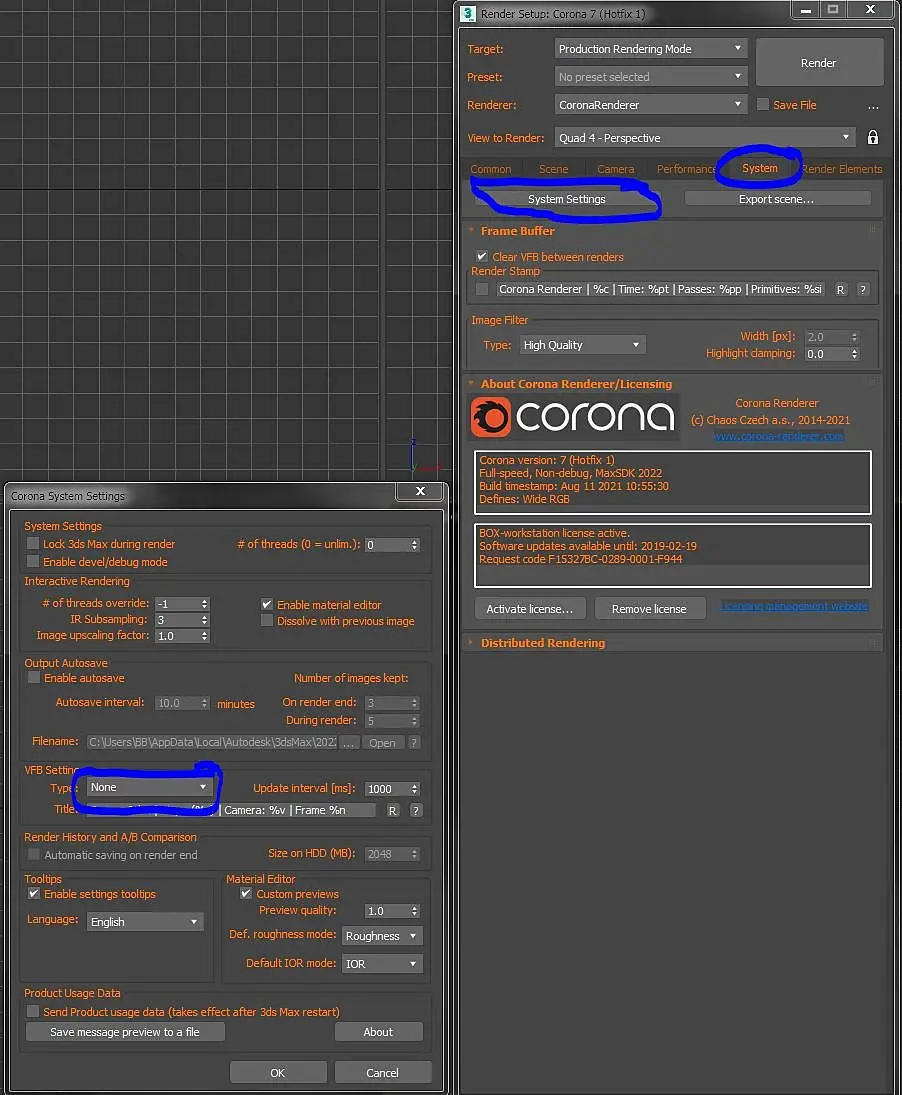This screenshot has height=1095, width=902.
Task: Switch to the Camera tab
Action: tap(615, 169)
